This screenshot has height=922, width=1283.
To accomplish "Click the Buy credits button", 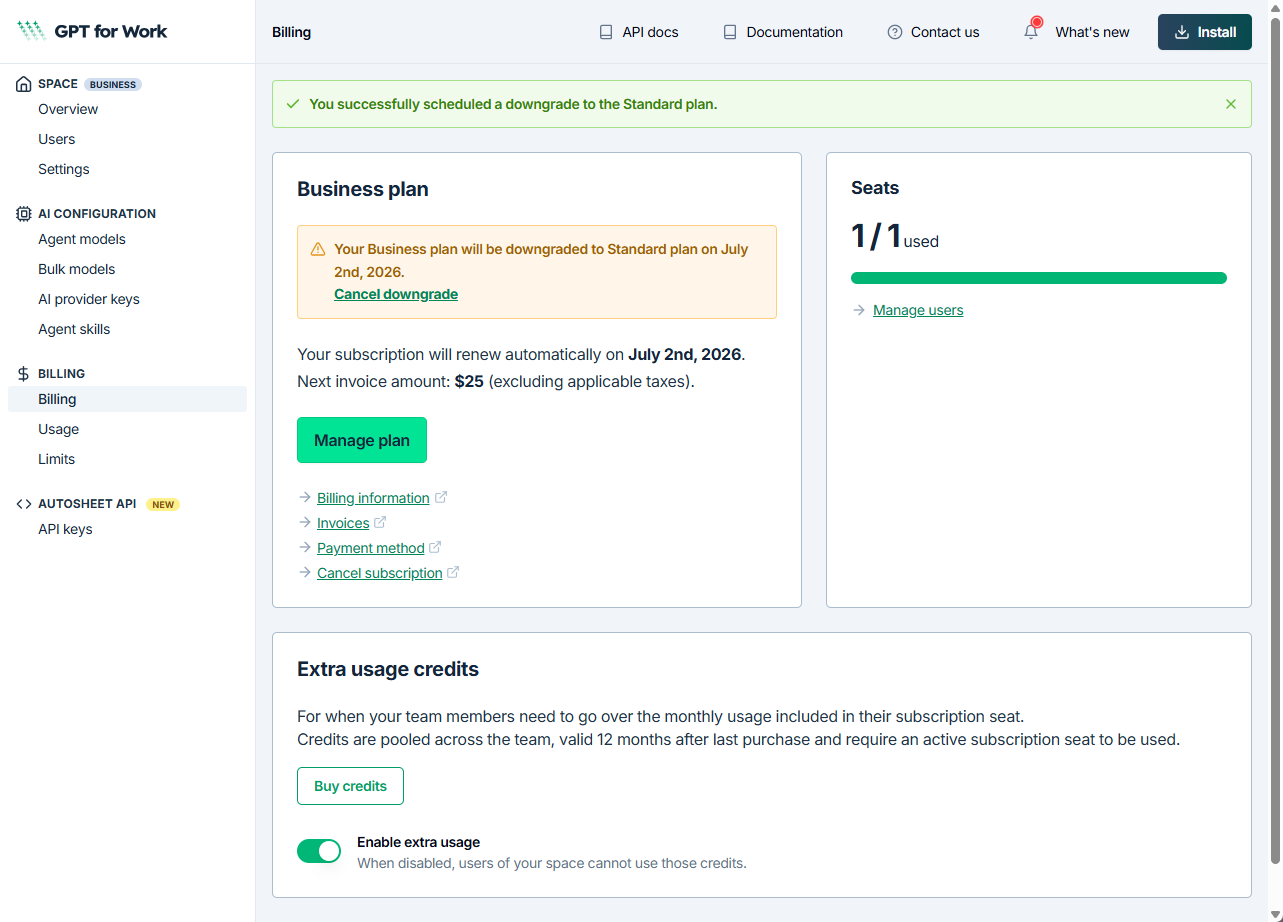I will click(350, 786).
